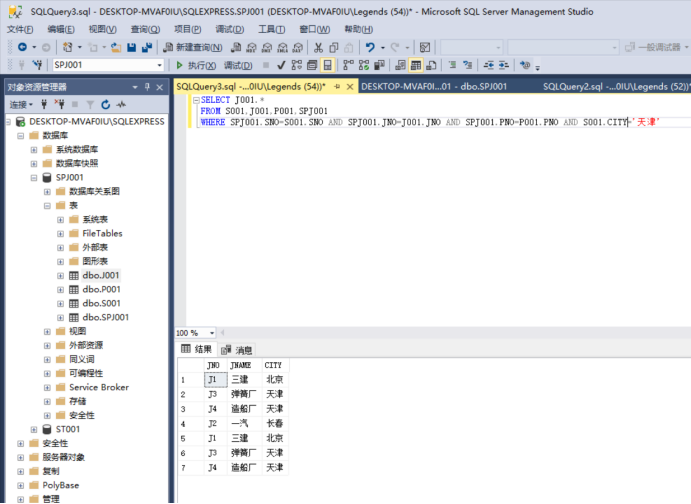Select the J1 cell in row 1
691x504 pixels.
click(215, 380)
